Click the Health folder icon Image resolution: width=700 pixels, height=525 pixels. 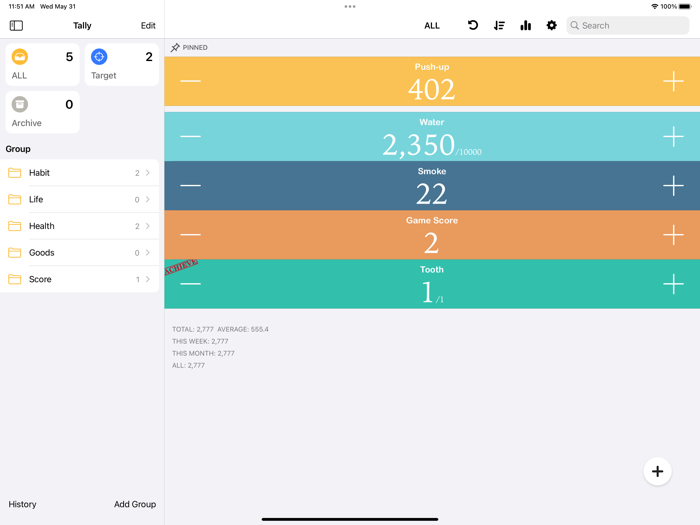point(15,226)
